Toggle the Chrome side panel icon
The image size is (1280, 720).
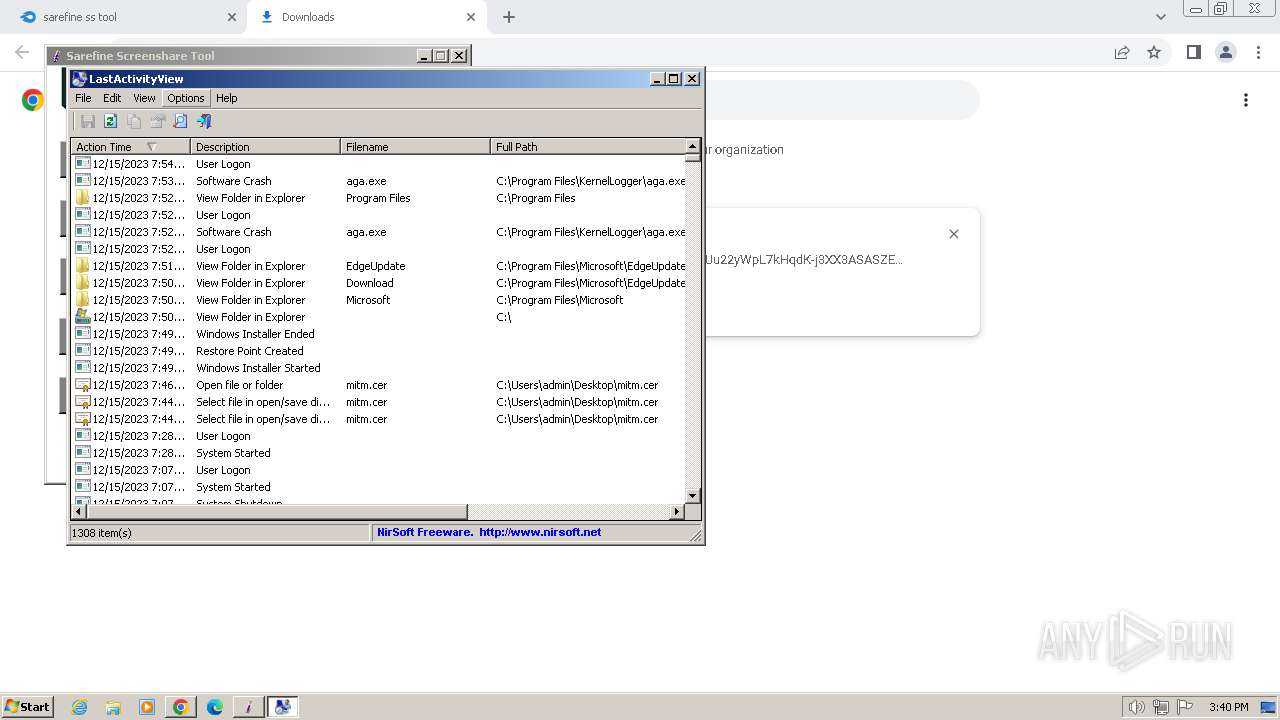tap(1193, 52)
